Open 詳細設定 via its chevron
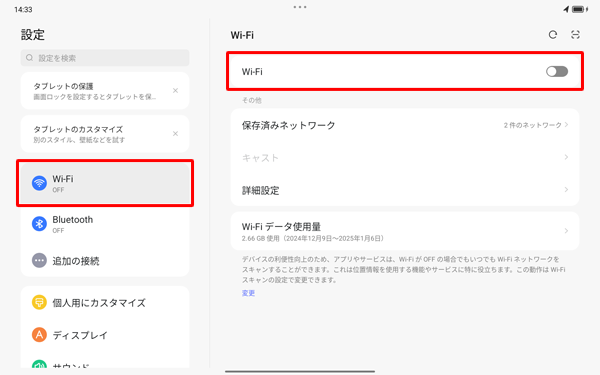This screenshot has width=600, height=375. [566, 190]
